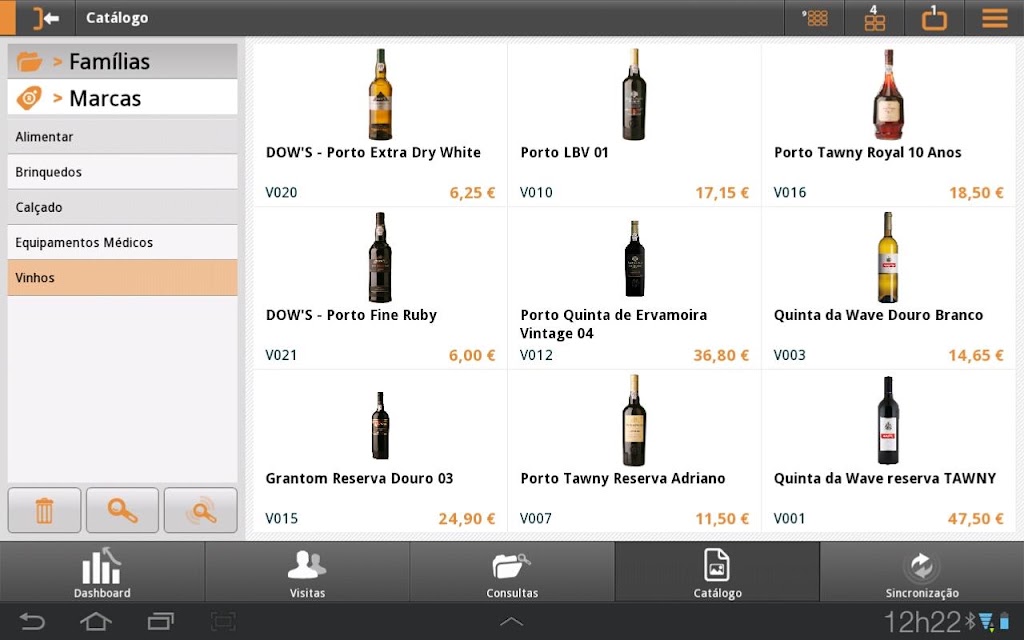The width and height of the screenshot is (1024, 640).
Task: Click the title 'DOW'S - Porto Fine Ruby'
Action: (351, 315)
